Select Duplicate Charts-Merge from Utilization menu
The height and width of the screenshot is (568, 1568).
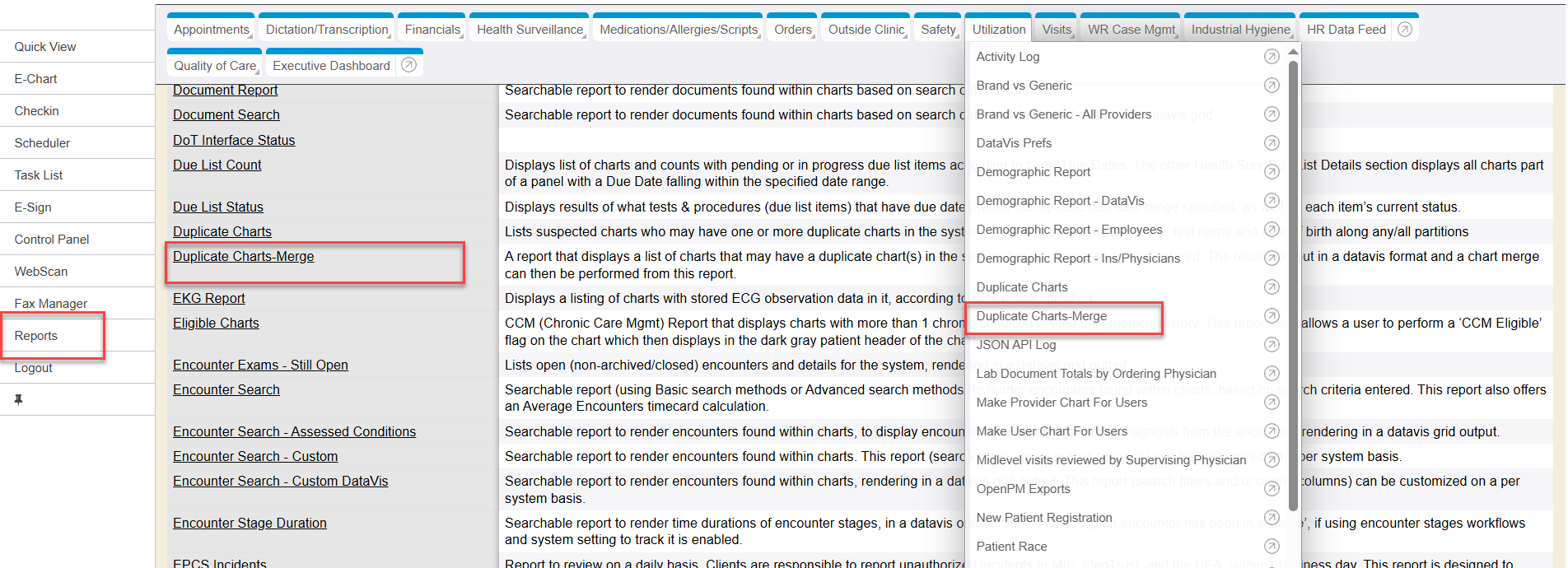1041,316
